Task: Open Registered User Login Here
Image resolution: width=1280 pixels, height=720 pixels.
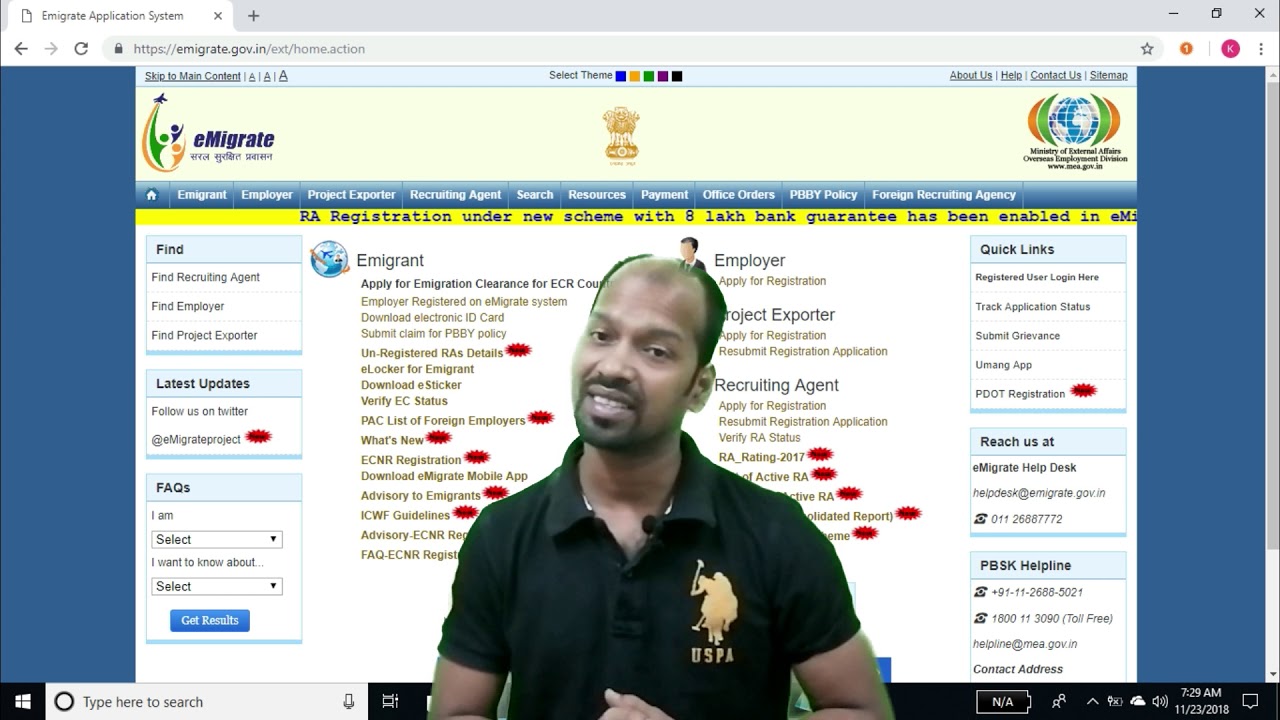Action: [x=1037, y=277]
